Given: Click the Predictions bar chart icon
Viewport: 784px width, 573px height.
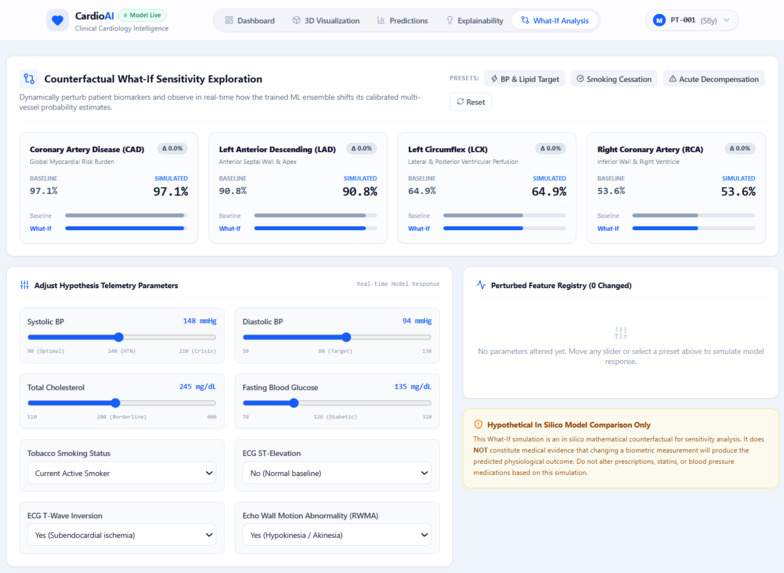Looking at the screenshot, I should click(x=381, y=20).
